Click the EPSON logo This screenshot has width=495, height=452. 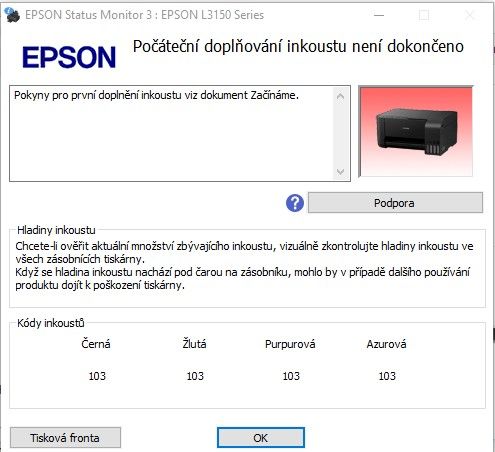pyautogui.click(x=69, y=57)
